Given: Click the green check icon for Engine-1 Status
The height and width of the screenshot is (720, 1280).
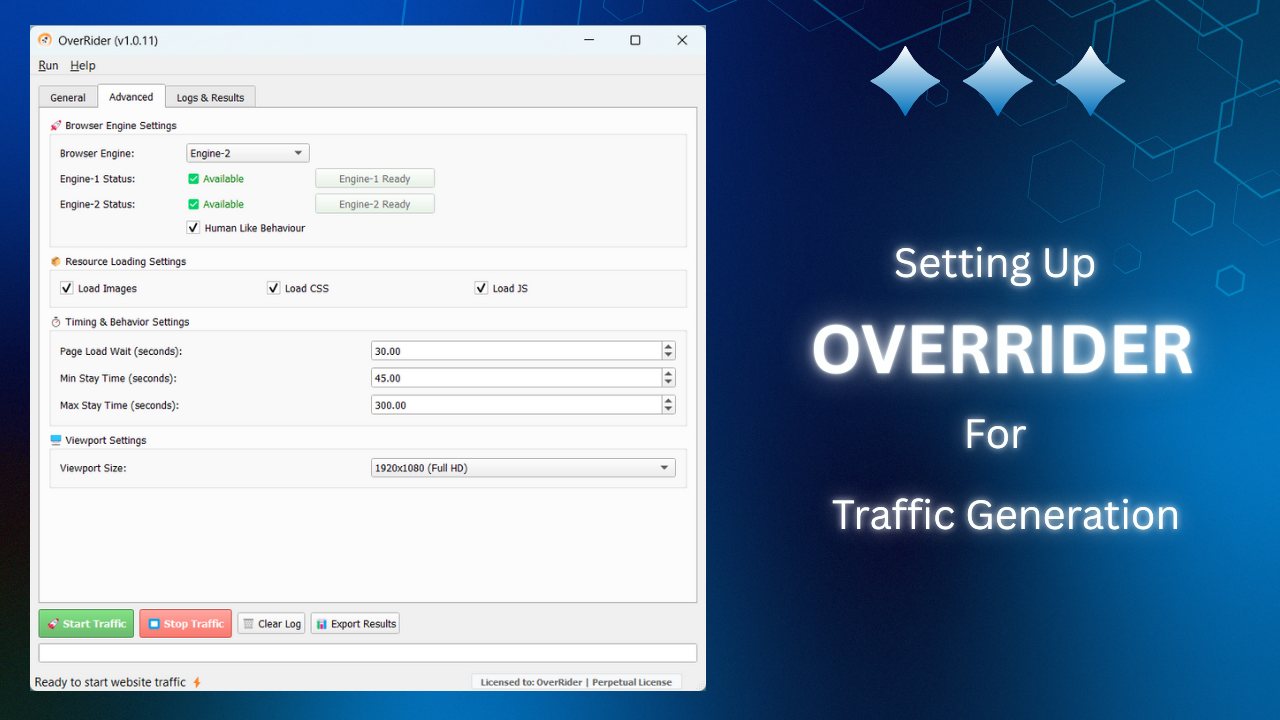Looking at the screenshot, I should point(194,179).
